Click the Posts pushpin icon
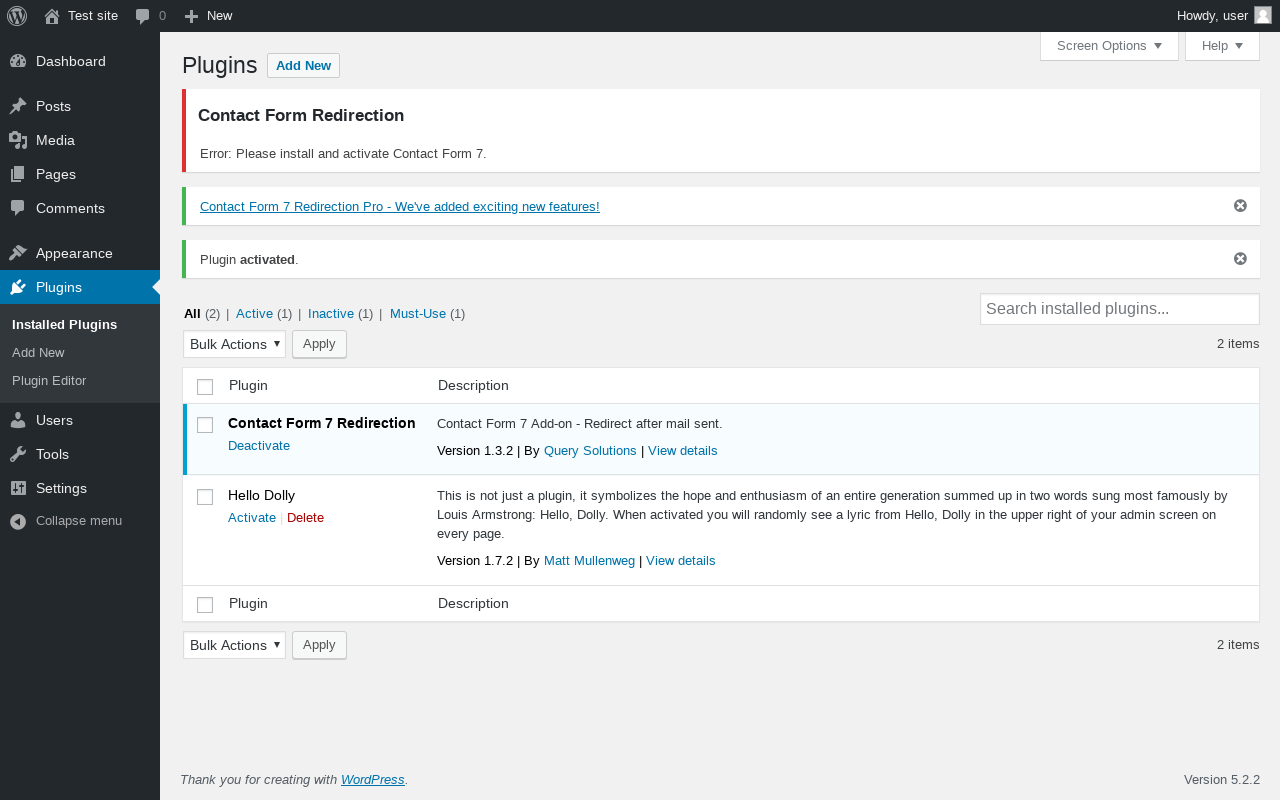 [x=18, y=106]
